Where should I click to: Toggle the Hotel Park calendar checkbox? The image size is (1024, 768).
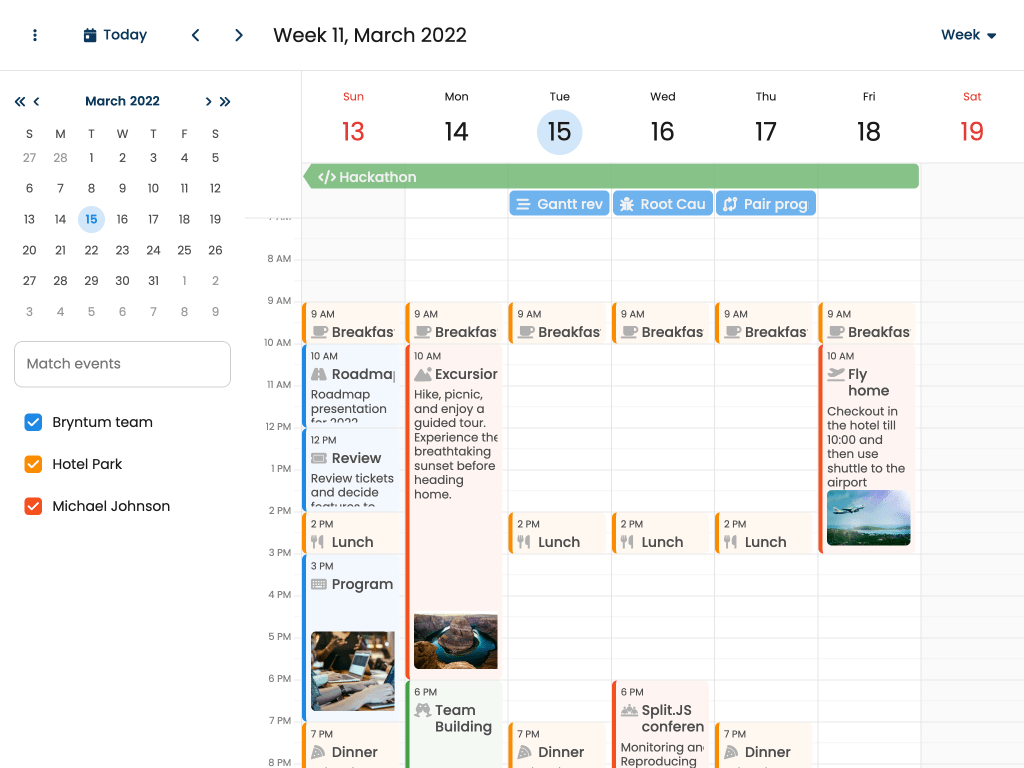click(x=33, y=464)
